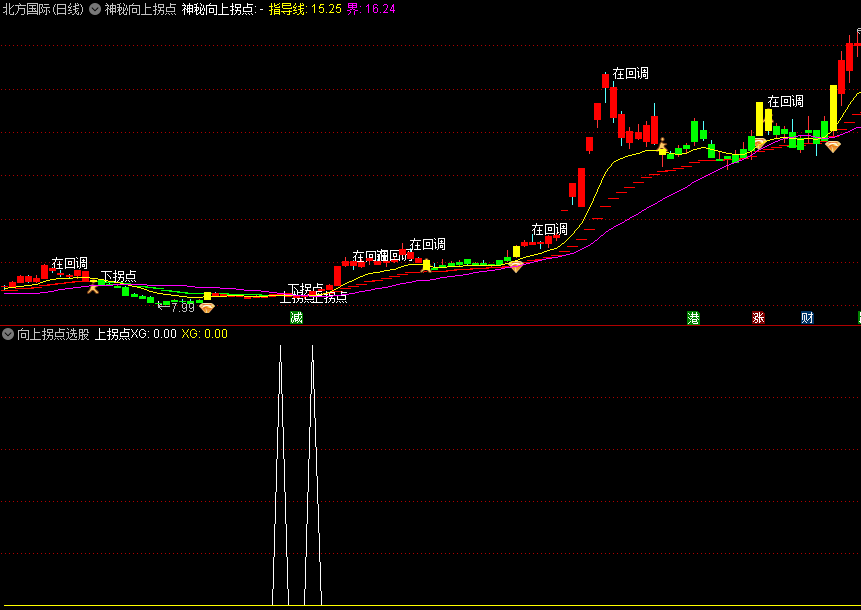Viewport: 861px width, 610px height.
Task: Open the dropdown arrow beside 北方国际(日线)
Action: pos(95,9)
